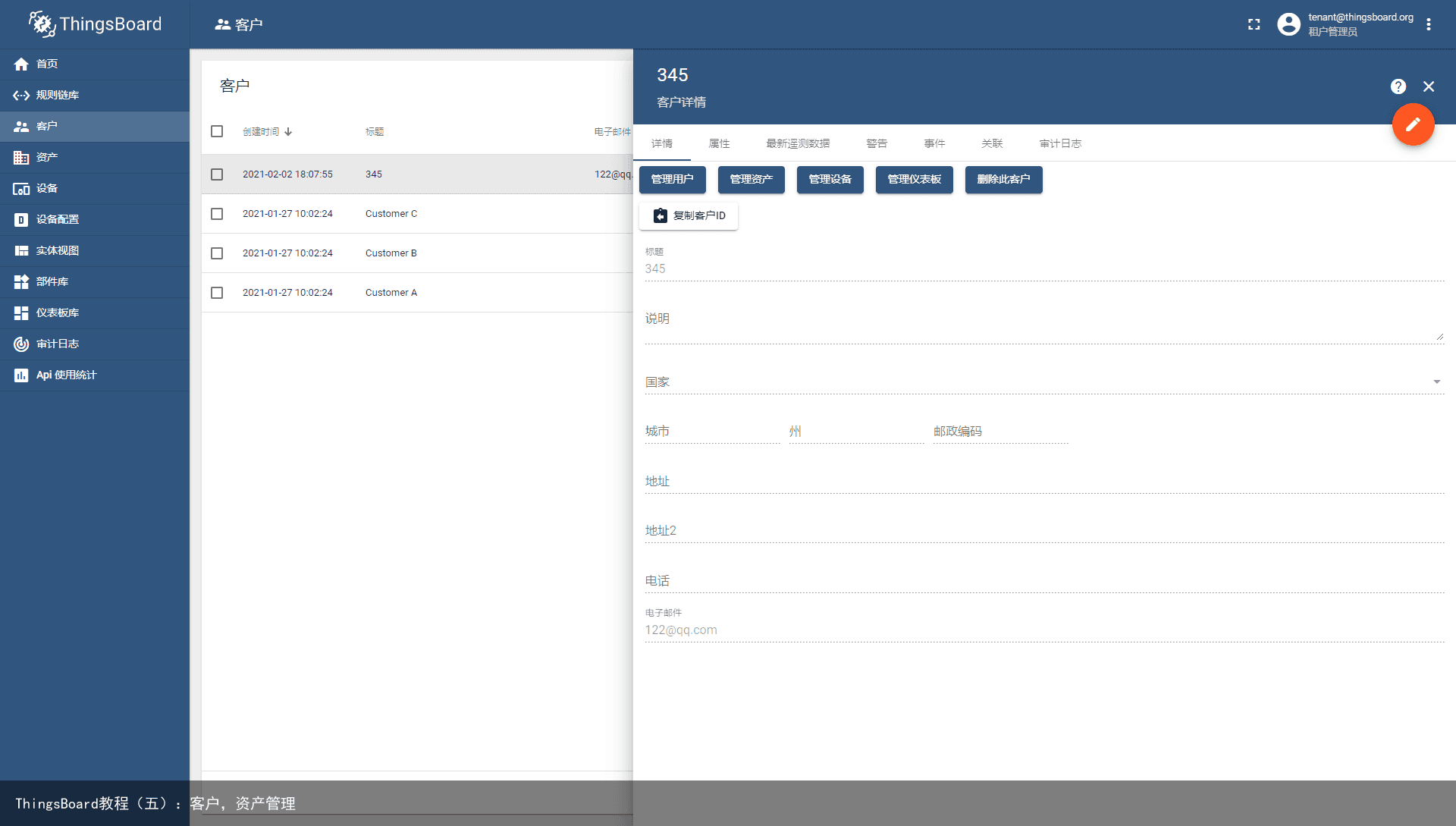The height and width of the screenshot is (826, 1456).
Task: Click the 删除此客户 button
Action: [x=1004, y=180]
